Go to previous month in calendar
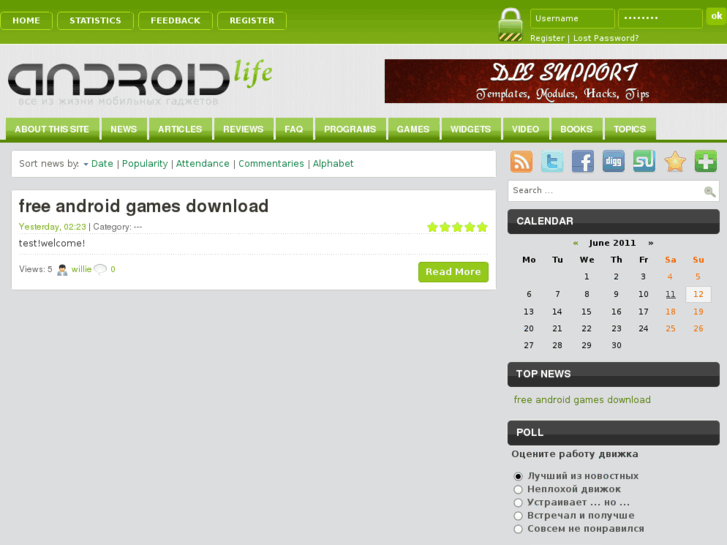727x545 pixels. (x=575, y=243)
